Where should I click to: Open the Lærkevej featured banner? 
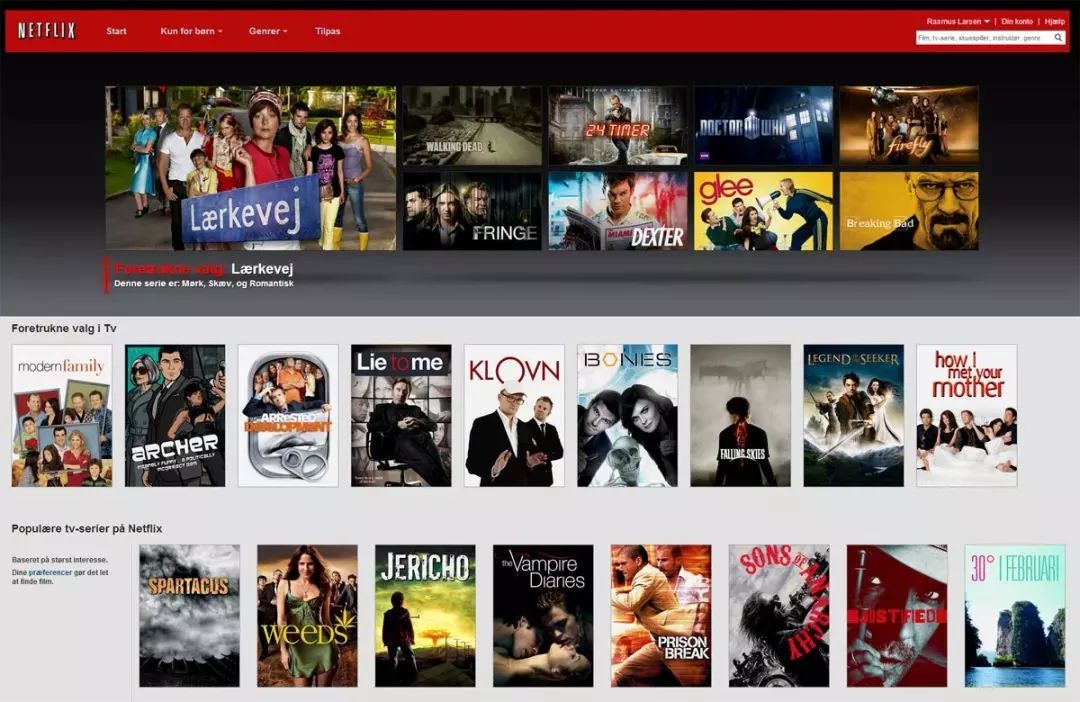(x=251, y=168)
